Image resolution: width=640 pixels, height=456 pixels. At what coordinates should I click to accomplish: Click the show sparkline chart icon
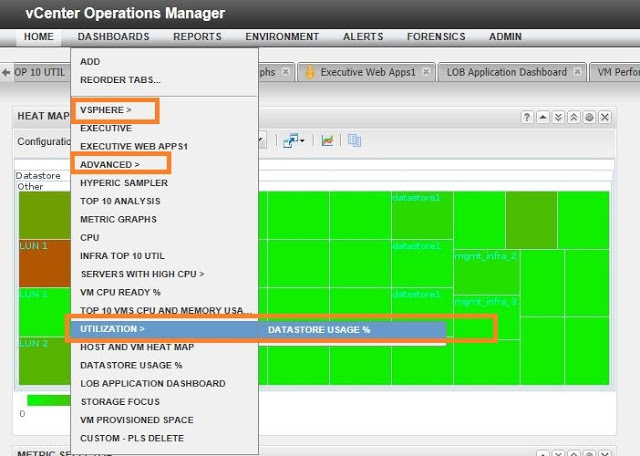coord(327,141)
